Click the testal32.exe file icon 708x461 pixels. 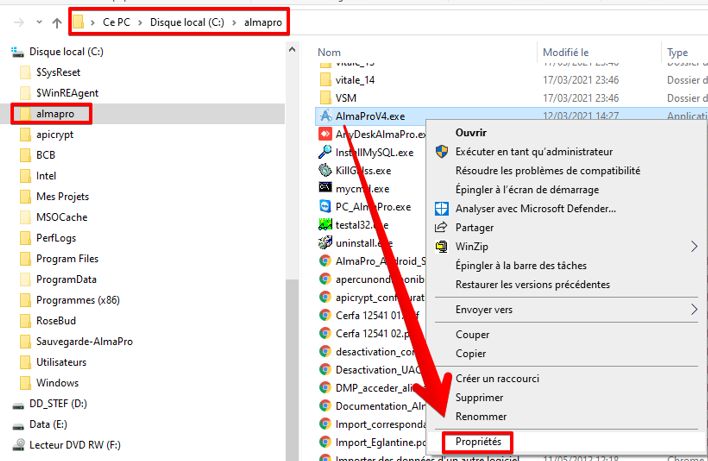[x=325, y=224]
